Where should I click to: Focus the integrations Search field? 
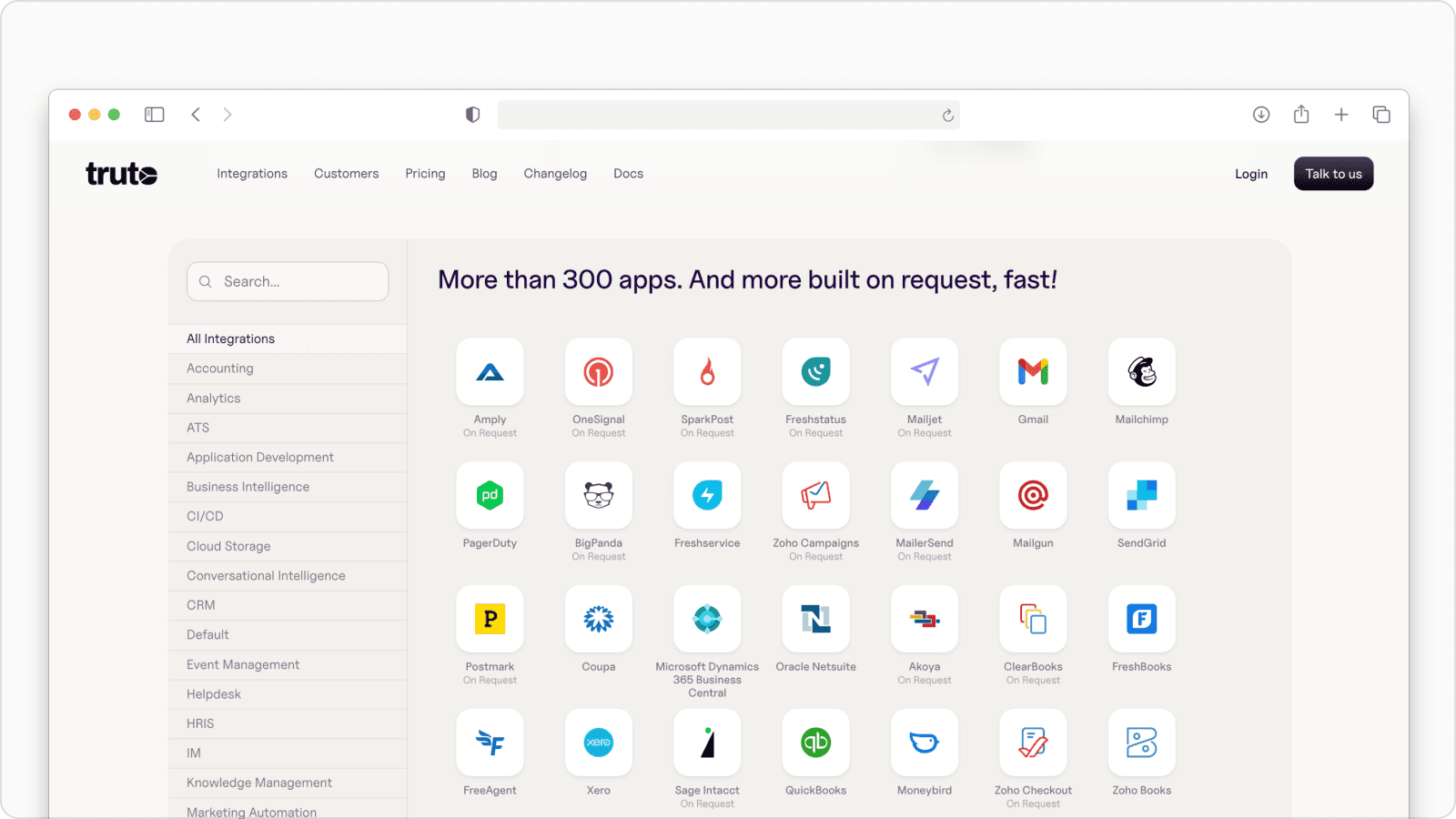[x=288, y=281]
